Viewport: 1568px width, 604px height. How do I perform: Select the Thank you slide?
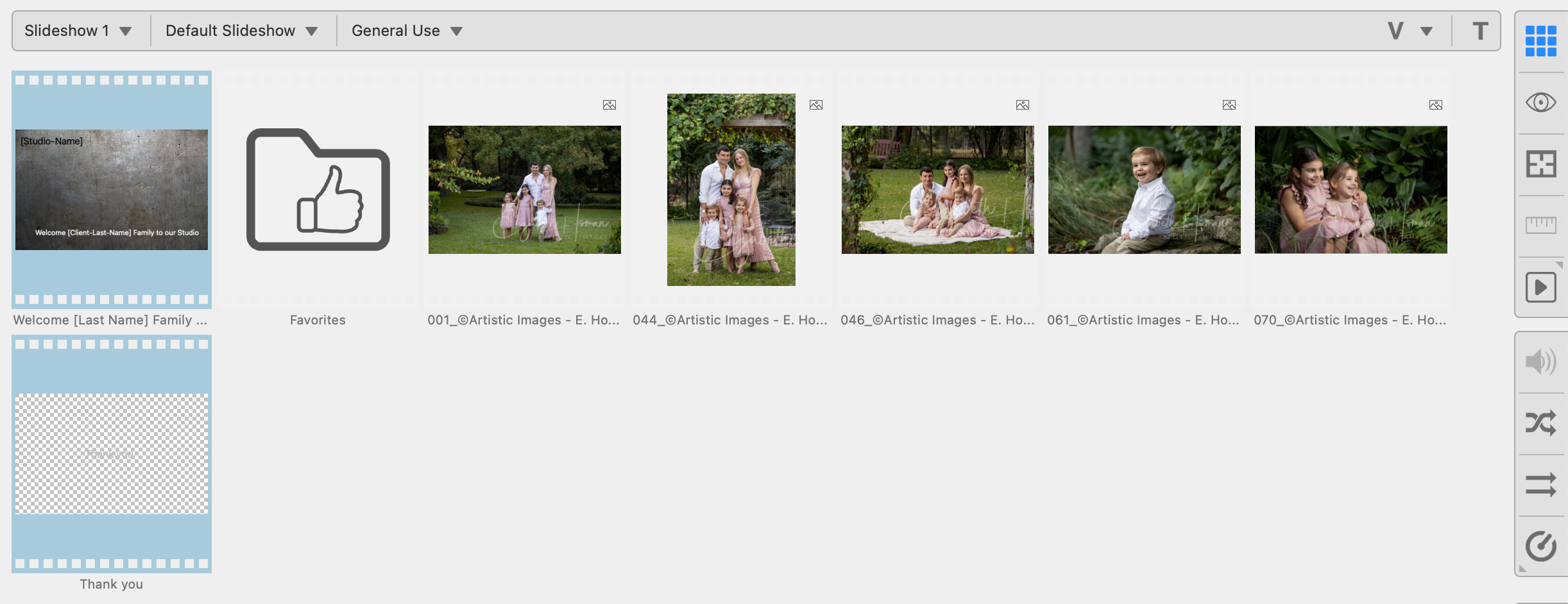pos(112,454)
